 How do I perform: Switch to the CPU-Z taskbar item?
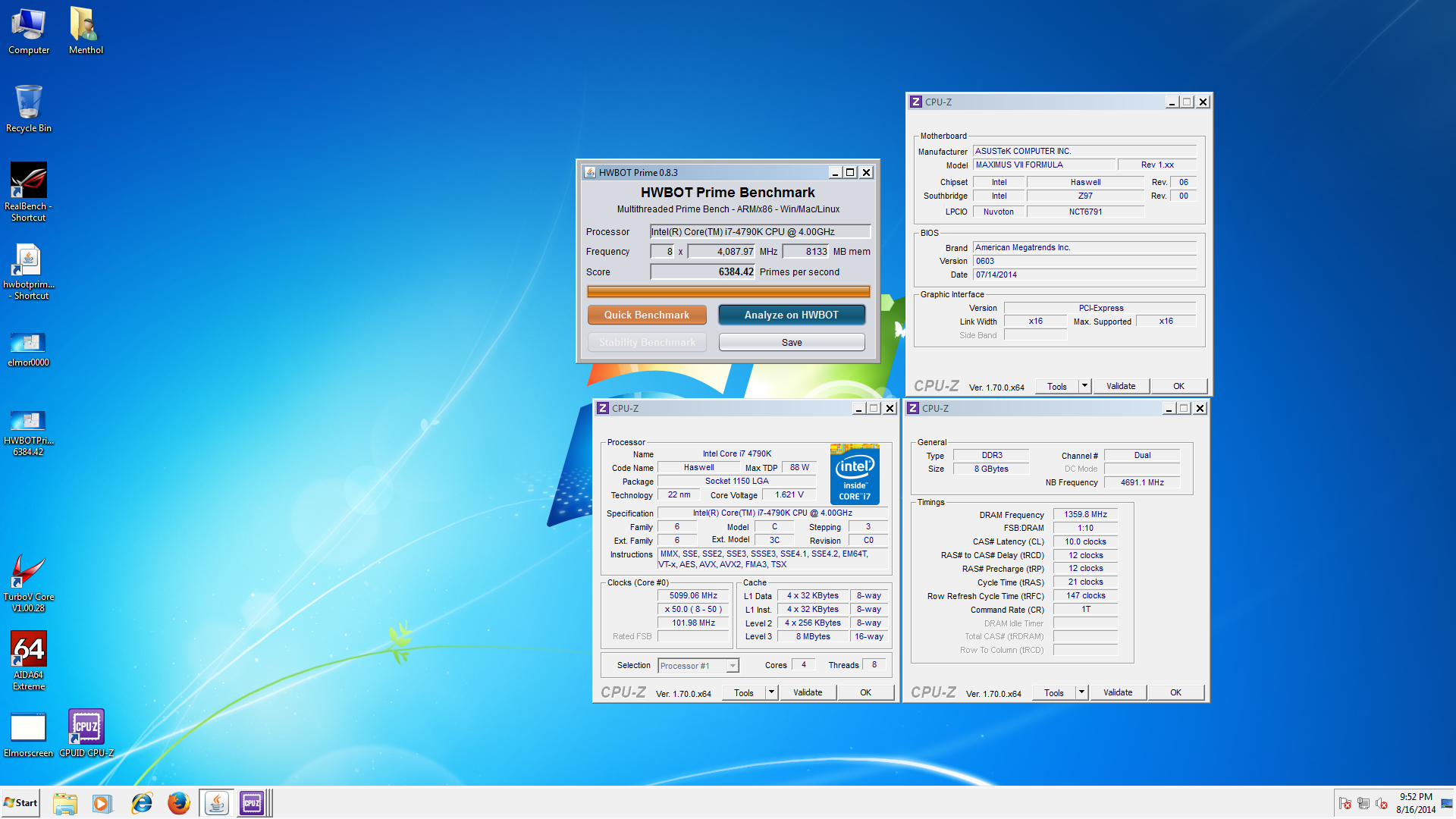pyautogui.click(x=253, y=803)
